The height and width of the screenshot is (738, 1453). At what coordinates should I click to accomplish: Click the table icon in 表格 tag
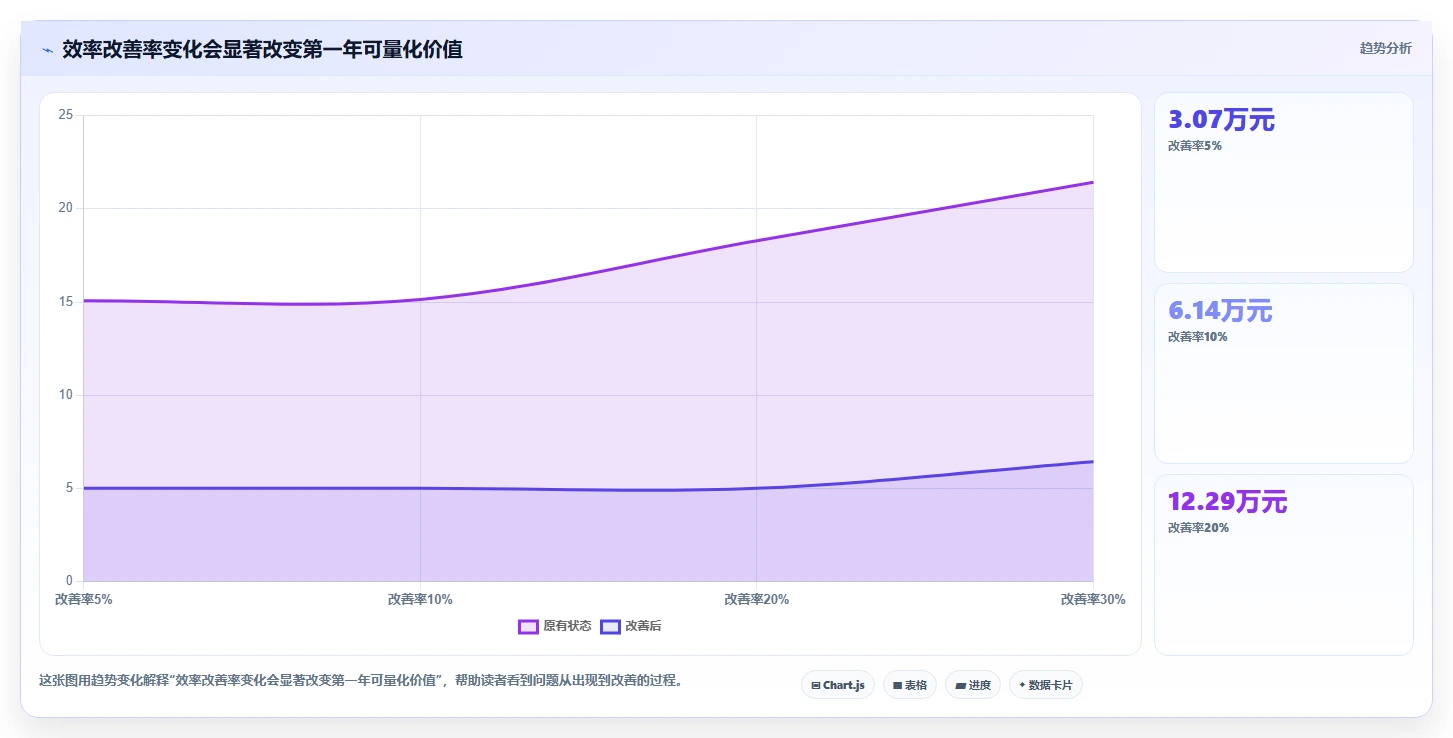coord(897,685)
